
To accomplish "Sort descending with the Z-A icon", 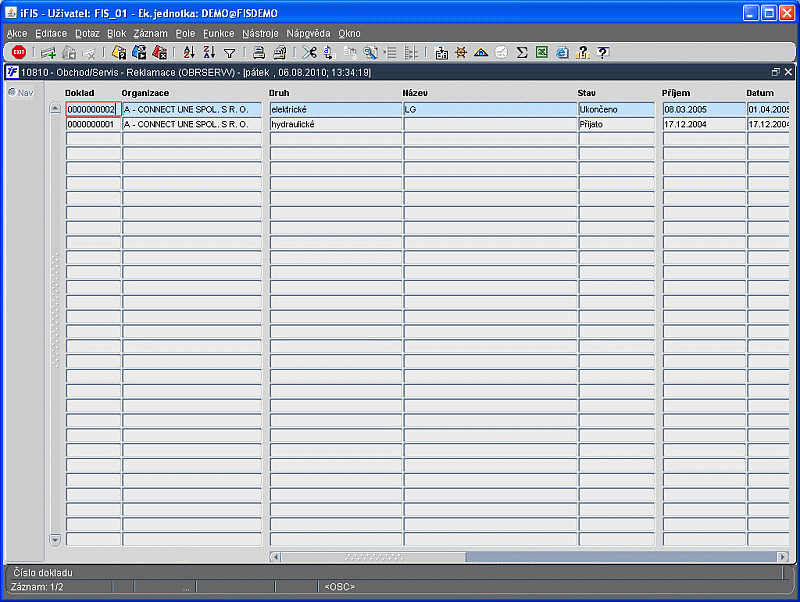I will pos(209,52).
